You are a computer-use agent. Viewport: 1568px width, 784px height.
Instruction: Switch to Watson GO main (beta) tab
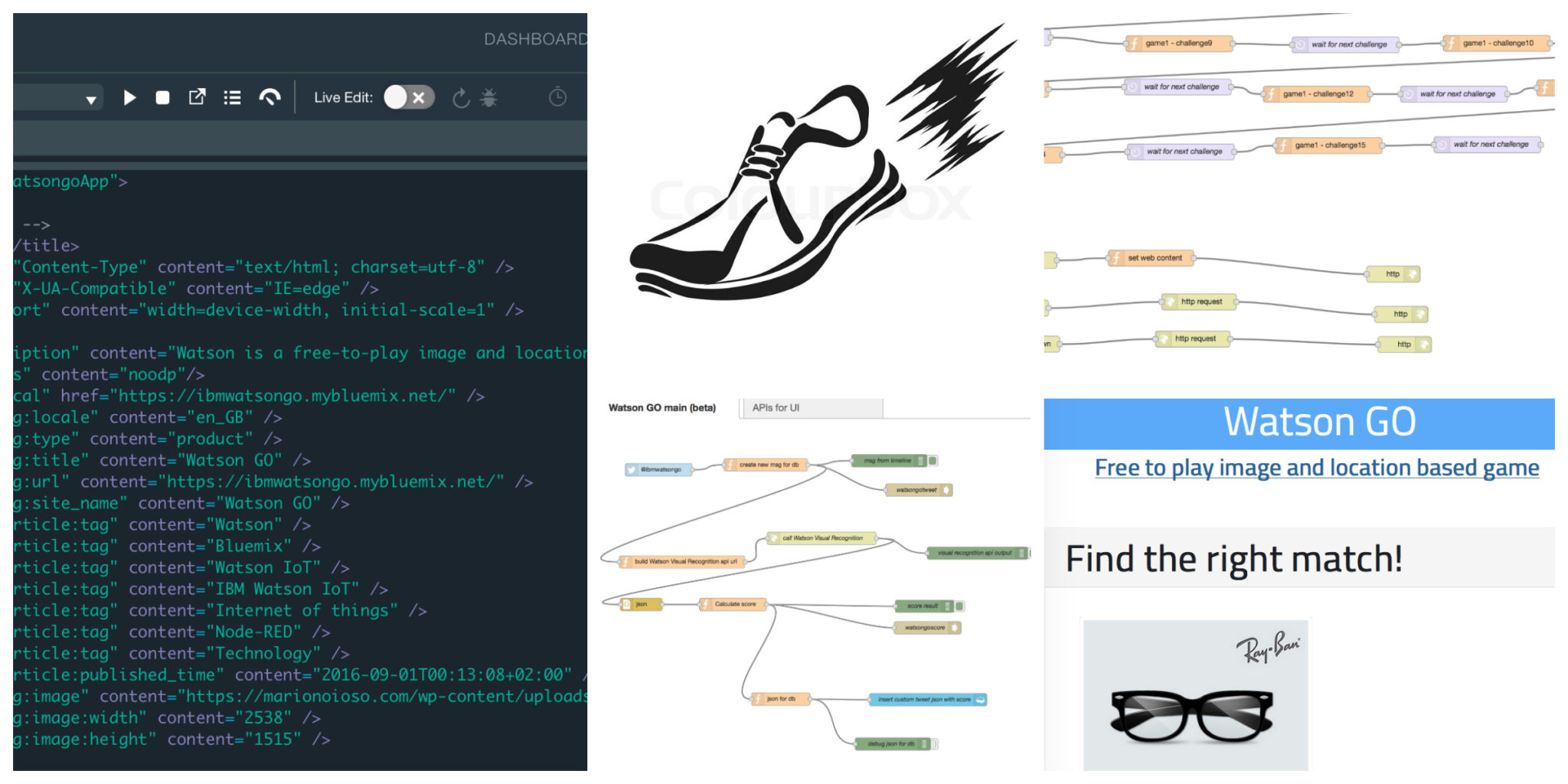coord(662,407)
